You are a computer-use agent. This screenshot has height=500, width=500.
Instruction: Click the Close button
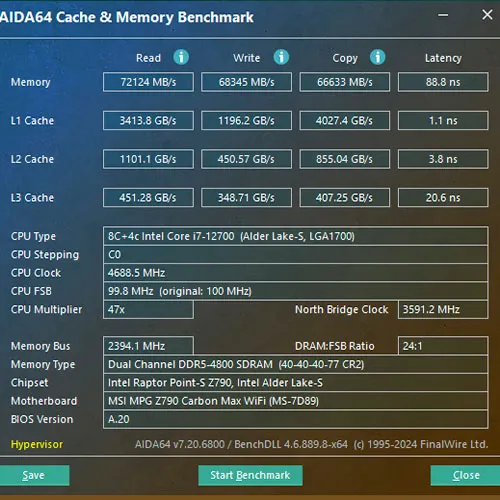pyautogui.click(x=465, y=475)
